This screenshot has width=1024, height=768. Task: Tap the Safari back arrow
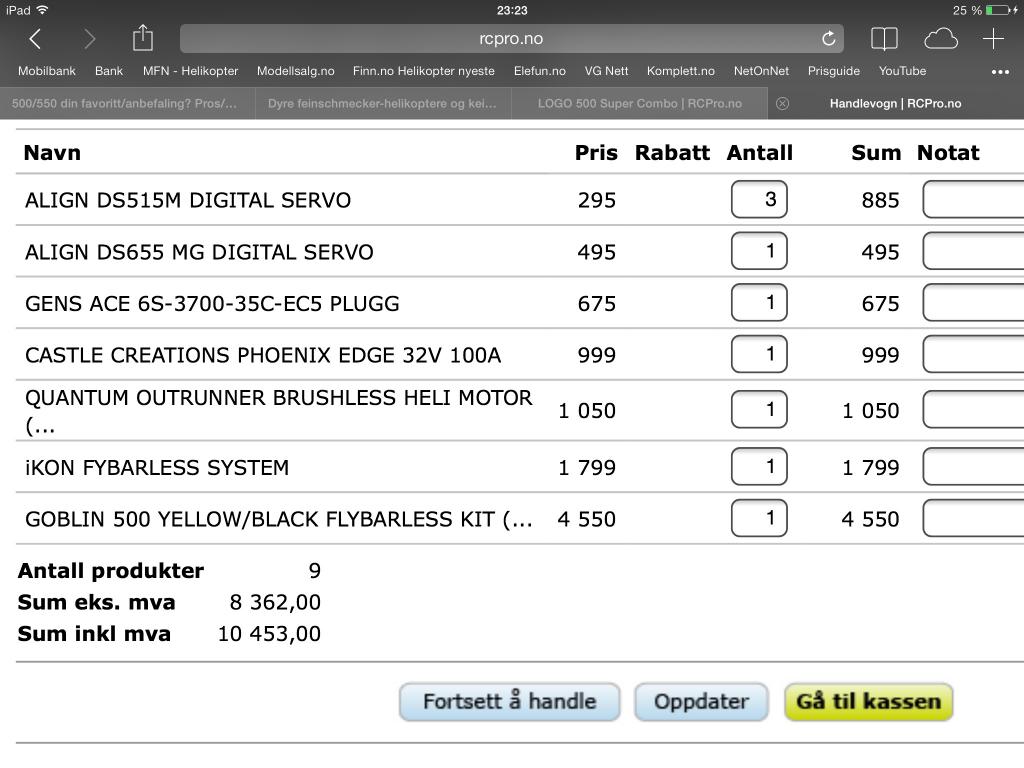(x=35, y=39)
